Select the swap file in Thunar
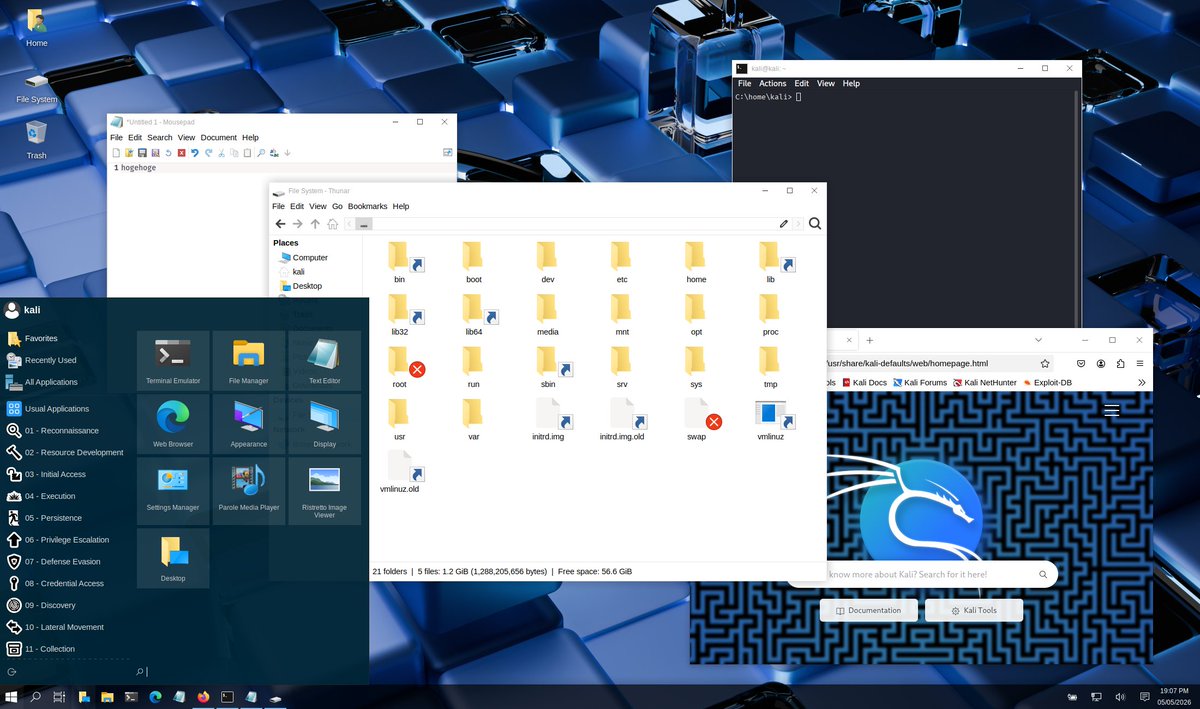 point(697,418)
